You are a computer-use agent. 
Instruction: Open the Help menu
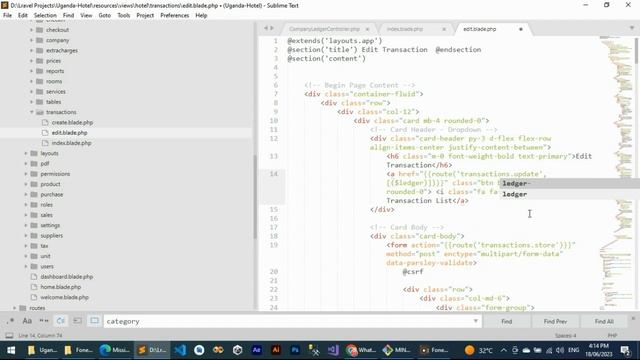tap(201, 15)
